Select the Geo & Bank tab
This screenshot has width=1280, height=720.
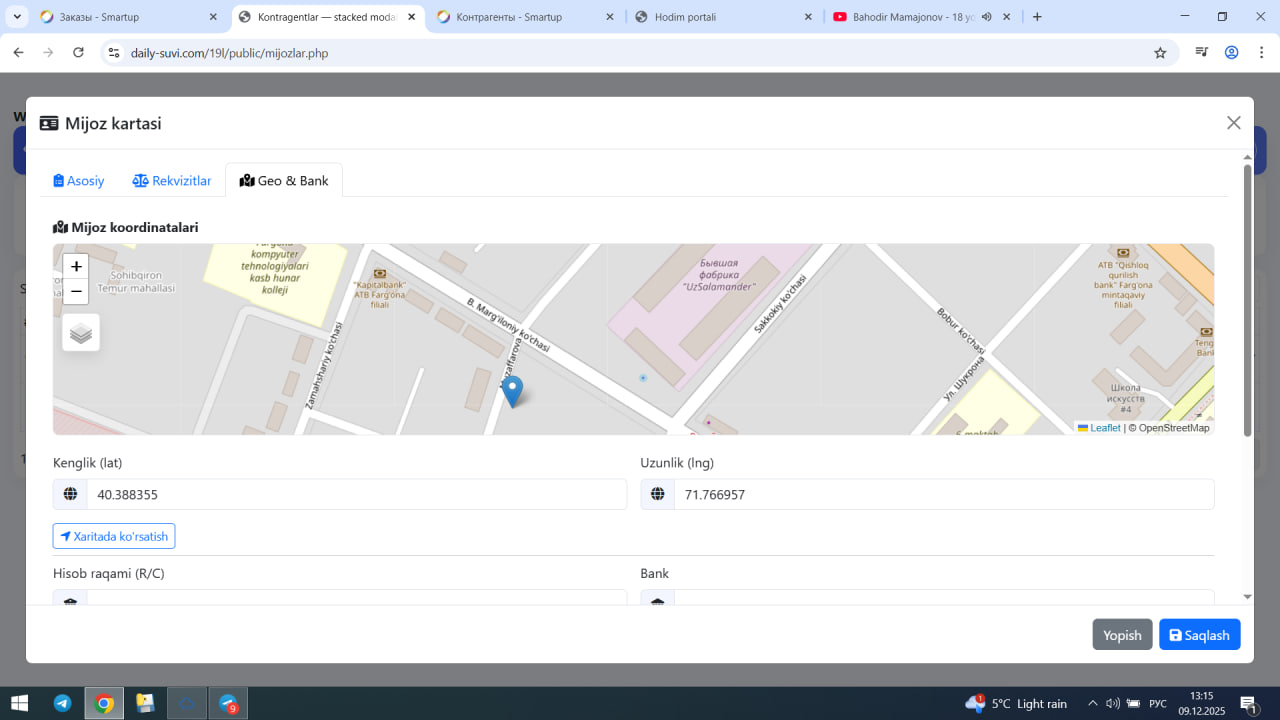click(x=284, y=181)
